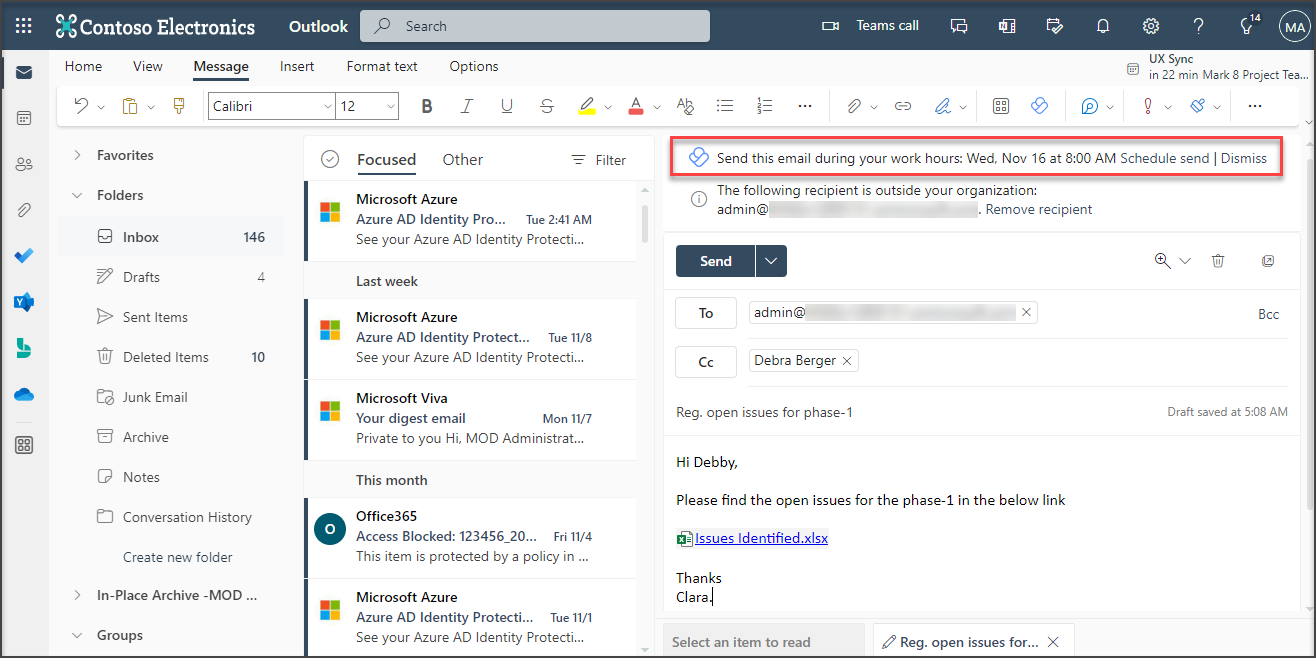Select the Other inbox tab

[462, 159]
